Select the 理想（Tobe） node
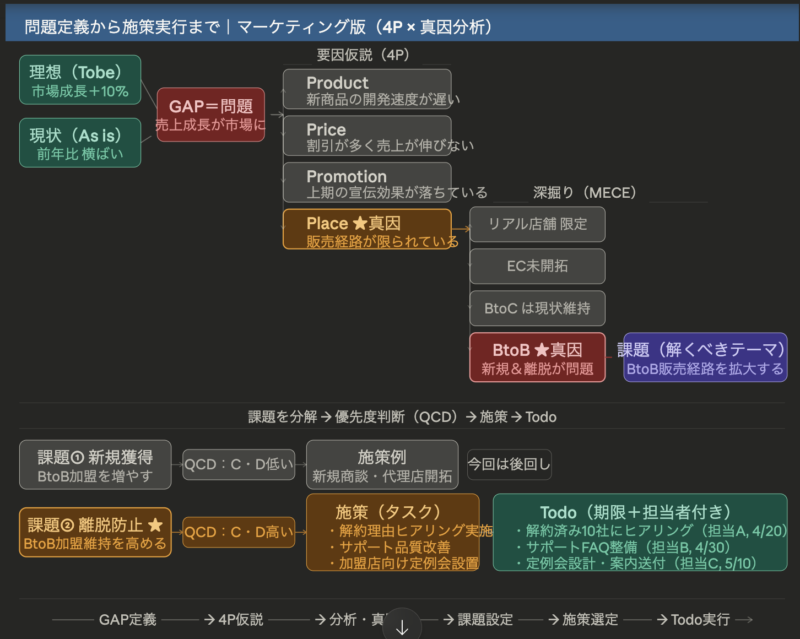 (x=80, y=80)
